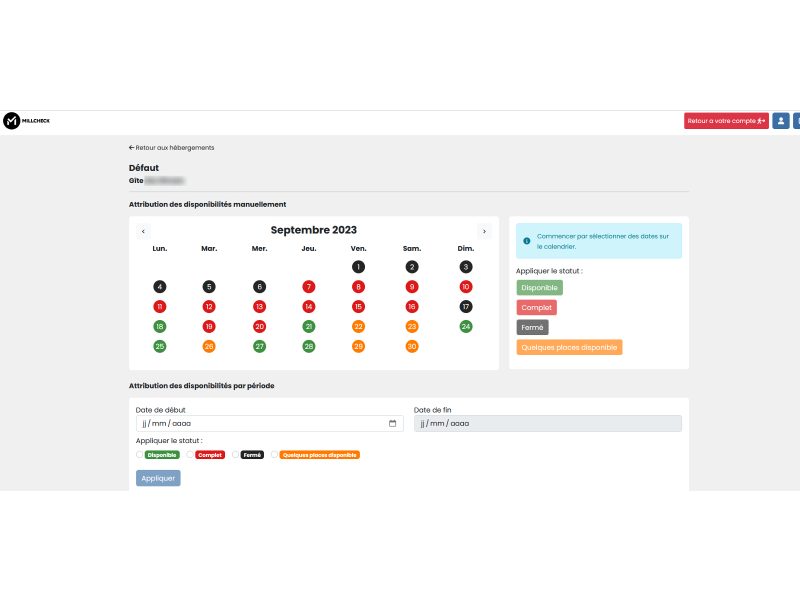
Task: Select September 3 on the calendar
Action: pos(465,267)
